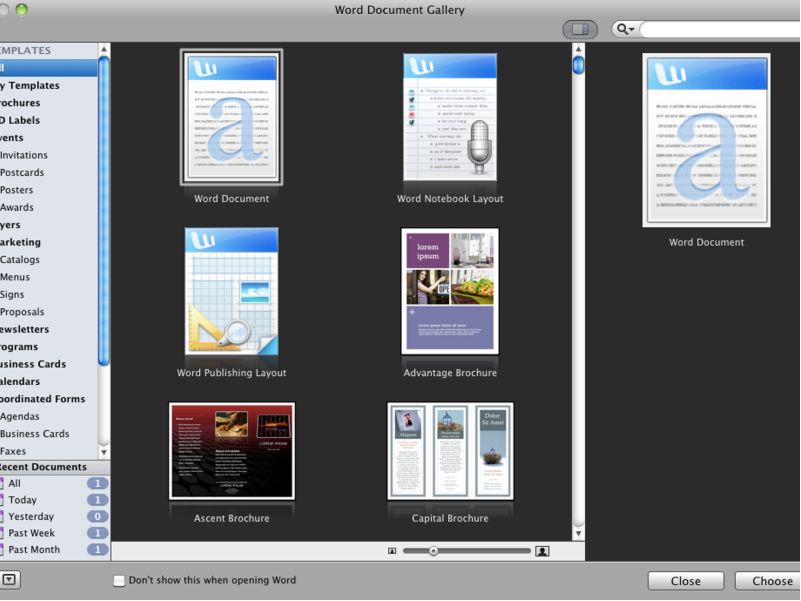Pick the Ascent Brochure template

(x=232, y=451)
